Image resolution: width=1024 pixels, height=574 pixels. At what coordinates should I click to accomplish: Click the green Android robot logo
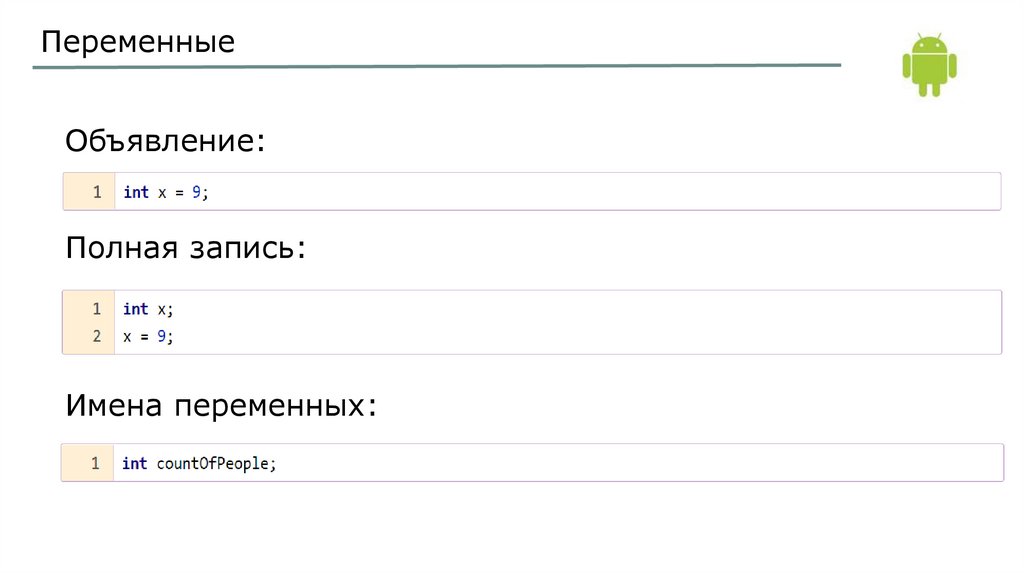[x=929, y=64]
